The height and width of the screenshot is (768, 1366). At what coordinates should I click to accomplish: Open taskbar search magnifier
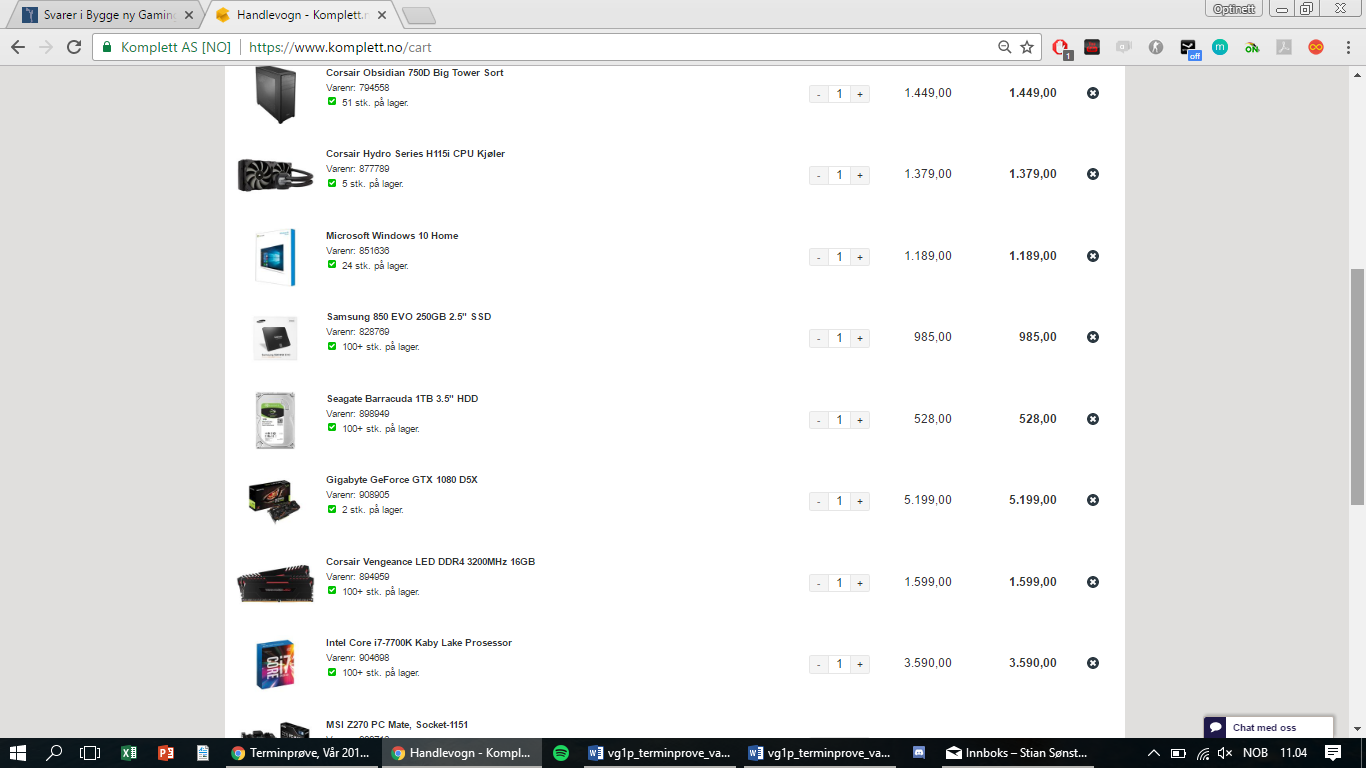(55, 753)
